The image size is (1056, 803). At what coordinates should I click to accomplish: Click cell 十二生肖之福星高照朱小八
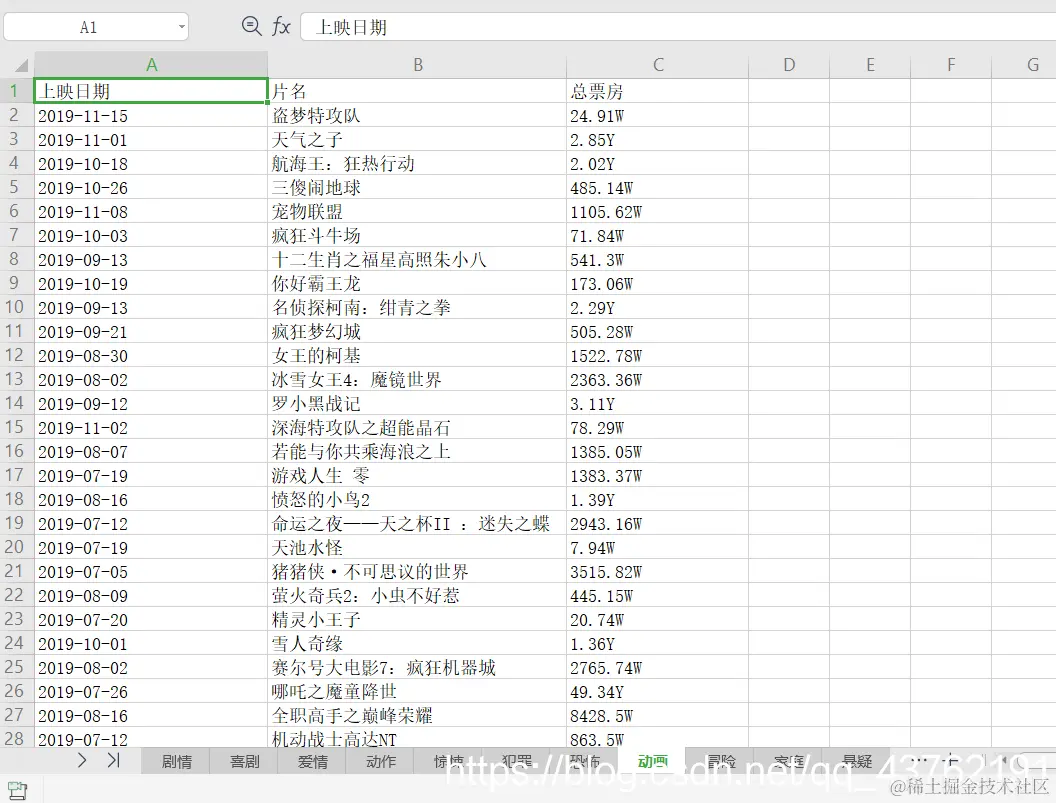tap(418, 259)
